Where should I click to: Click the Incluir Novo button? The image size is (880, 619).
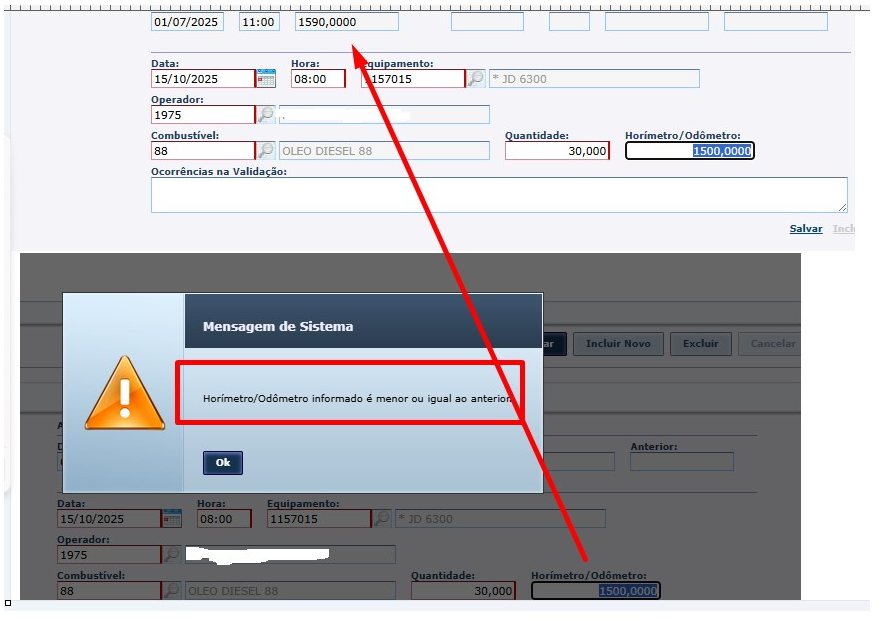coord(618,343)
